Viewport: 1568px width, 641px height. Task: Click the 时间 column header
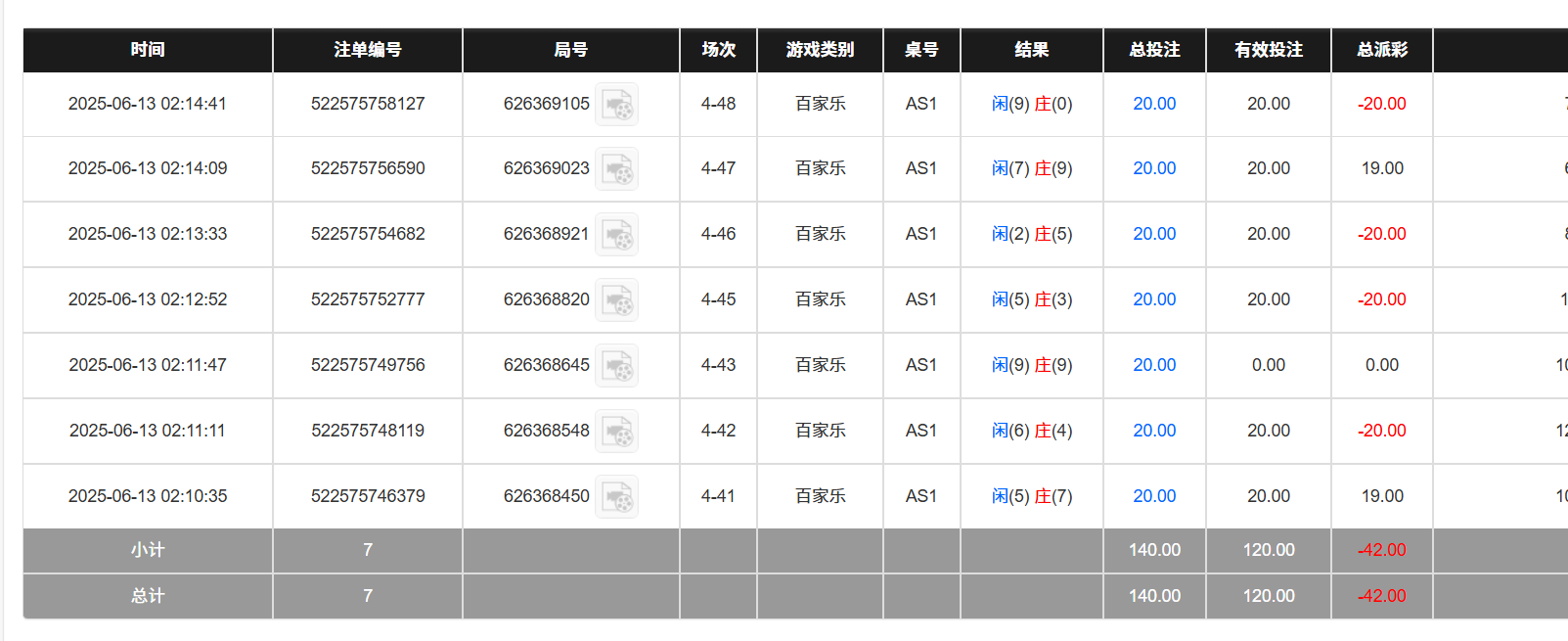148,50
